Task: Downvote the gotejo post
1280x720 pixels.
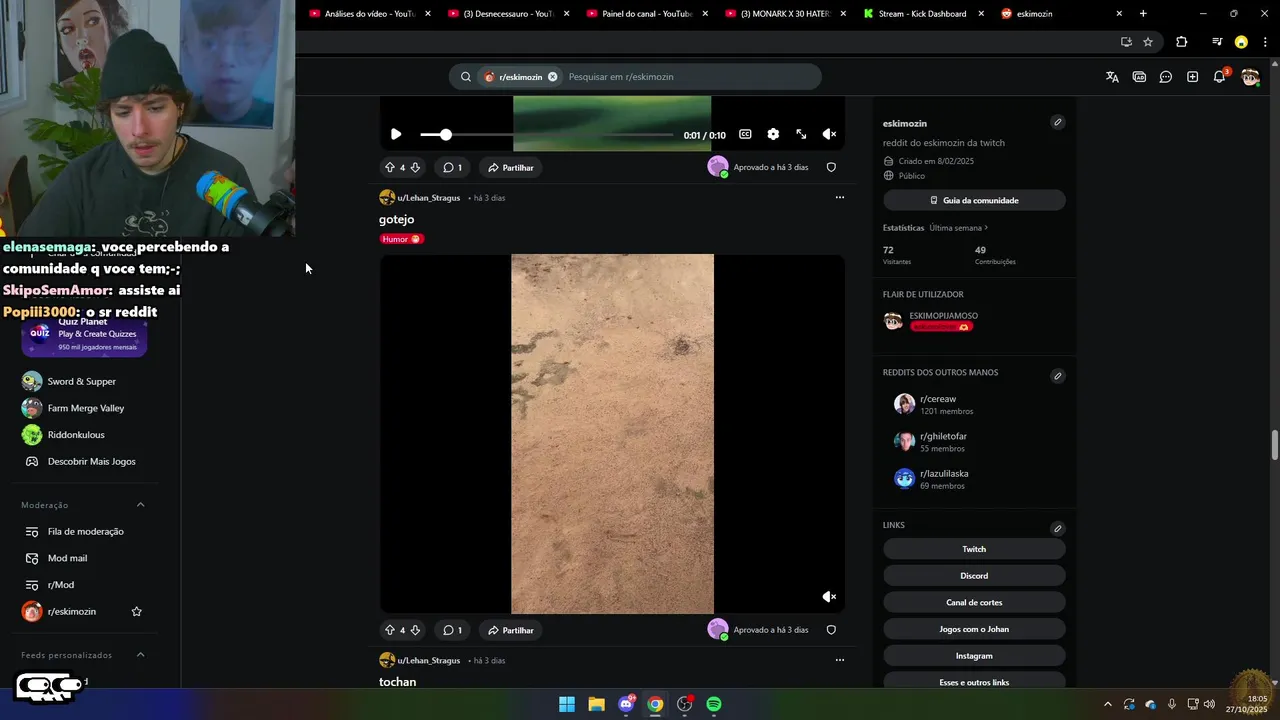Action: (415, 630)
